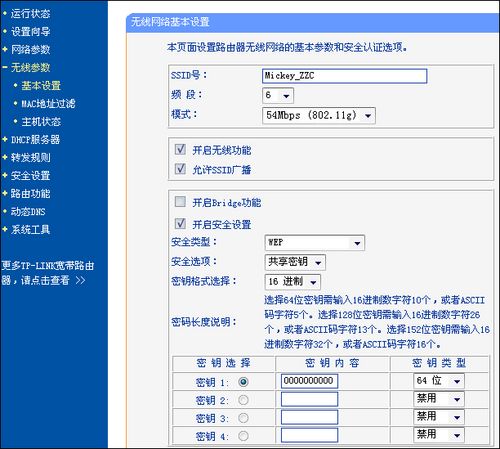Enable 开启Bridge功能 checkbox

[180, 202]
